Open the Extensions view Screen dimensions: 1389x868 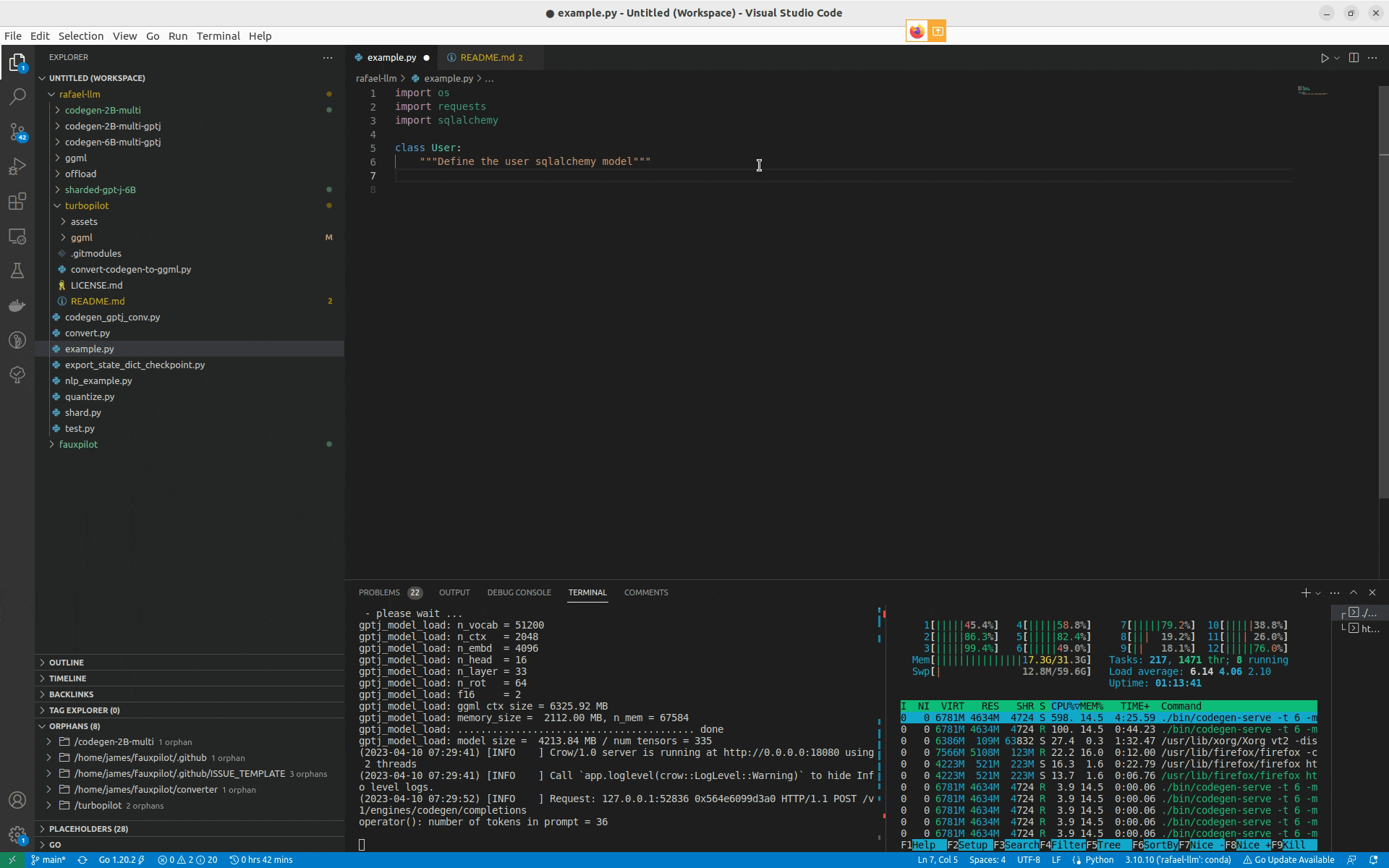[17, 201]
